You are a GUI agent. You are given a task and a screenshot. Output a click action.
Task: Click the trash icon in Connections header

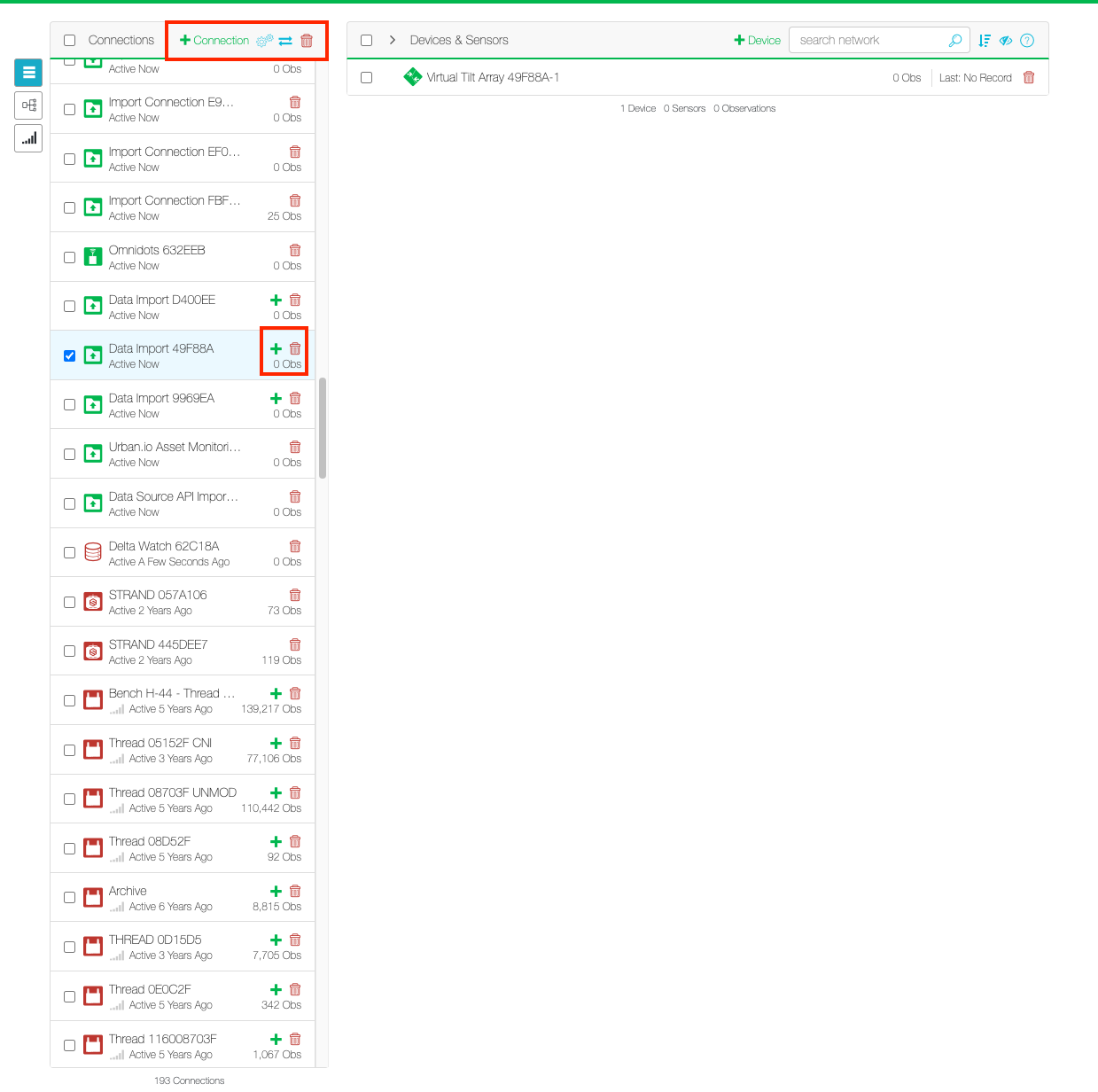307,41
